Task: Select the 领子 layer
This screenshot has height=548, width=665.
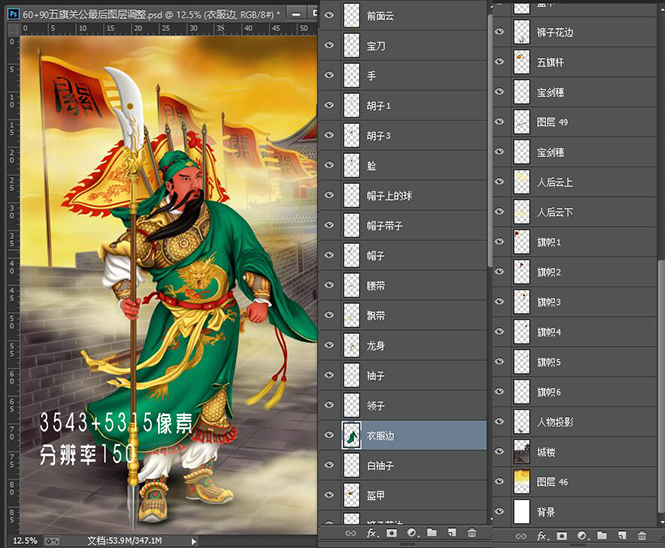Action: [x=402, y=405]
